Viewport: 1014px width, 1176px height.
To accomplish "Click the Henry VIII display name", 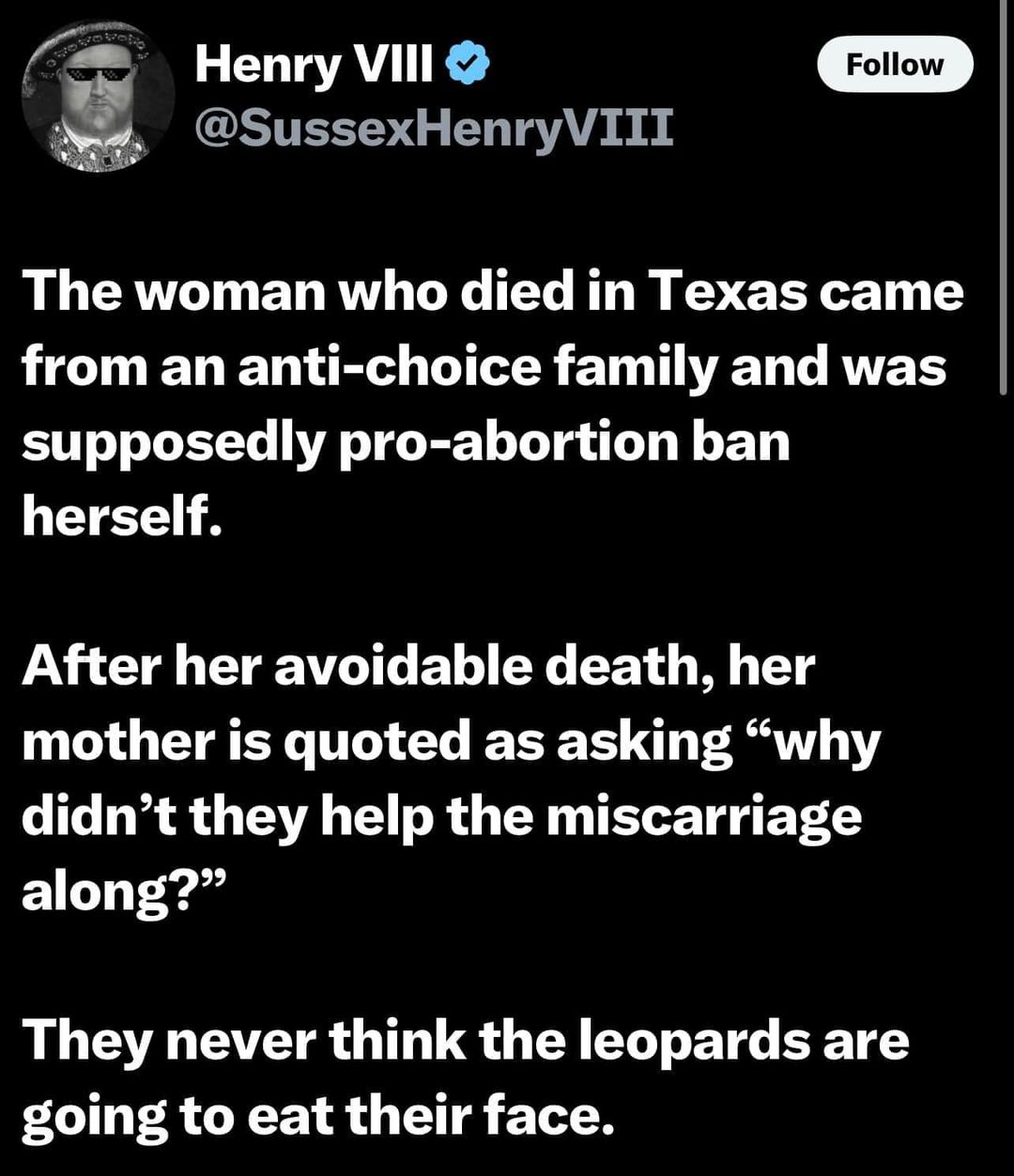I will [314, 65].
